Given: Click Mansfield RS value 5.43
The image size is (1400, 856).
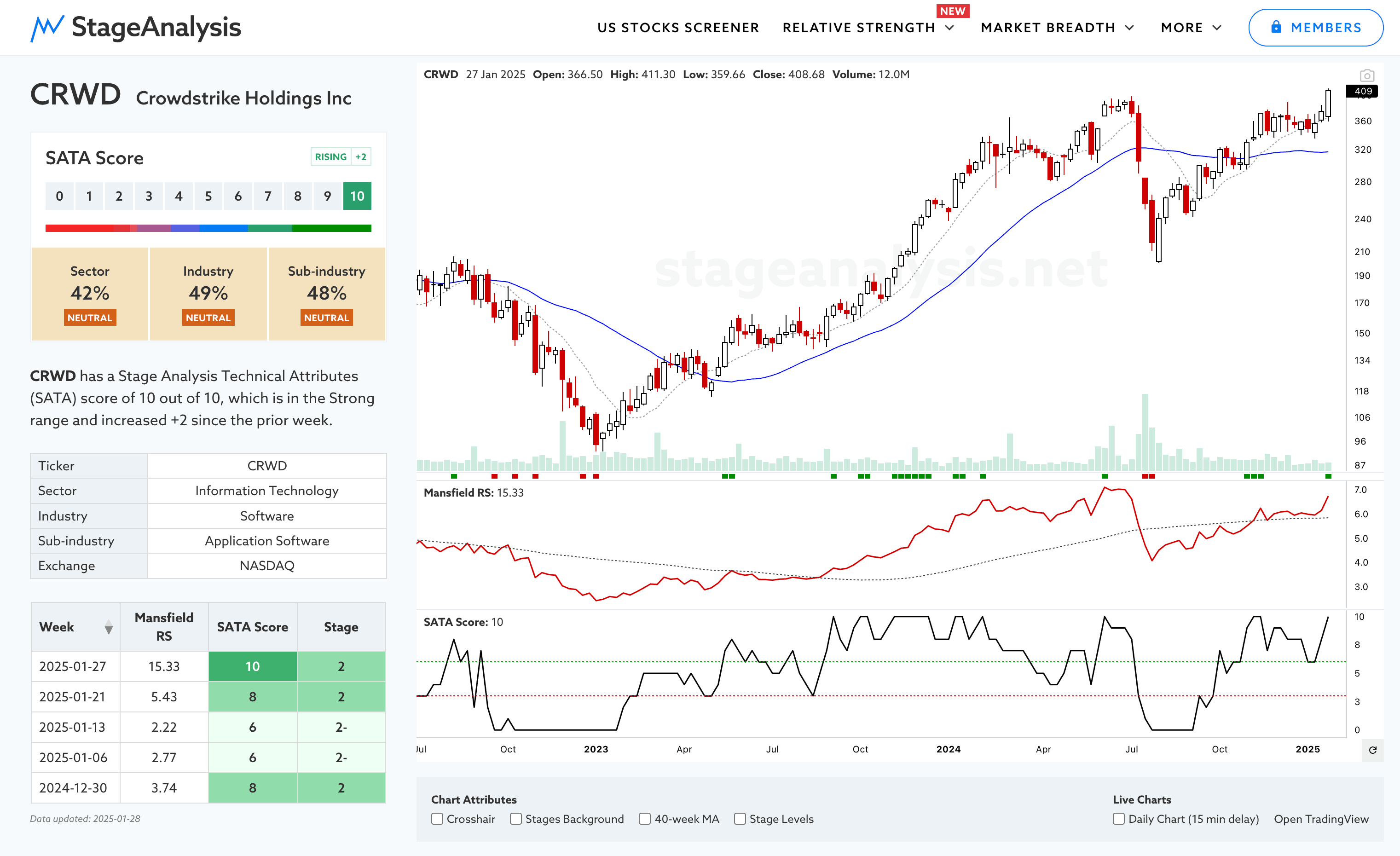Looking at the screenshot, I should click(164, 697).
